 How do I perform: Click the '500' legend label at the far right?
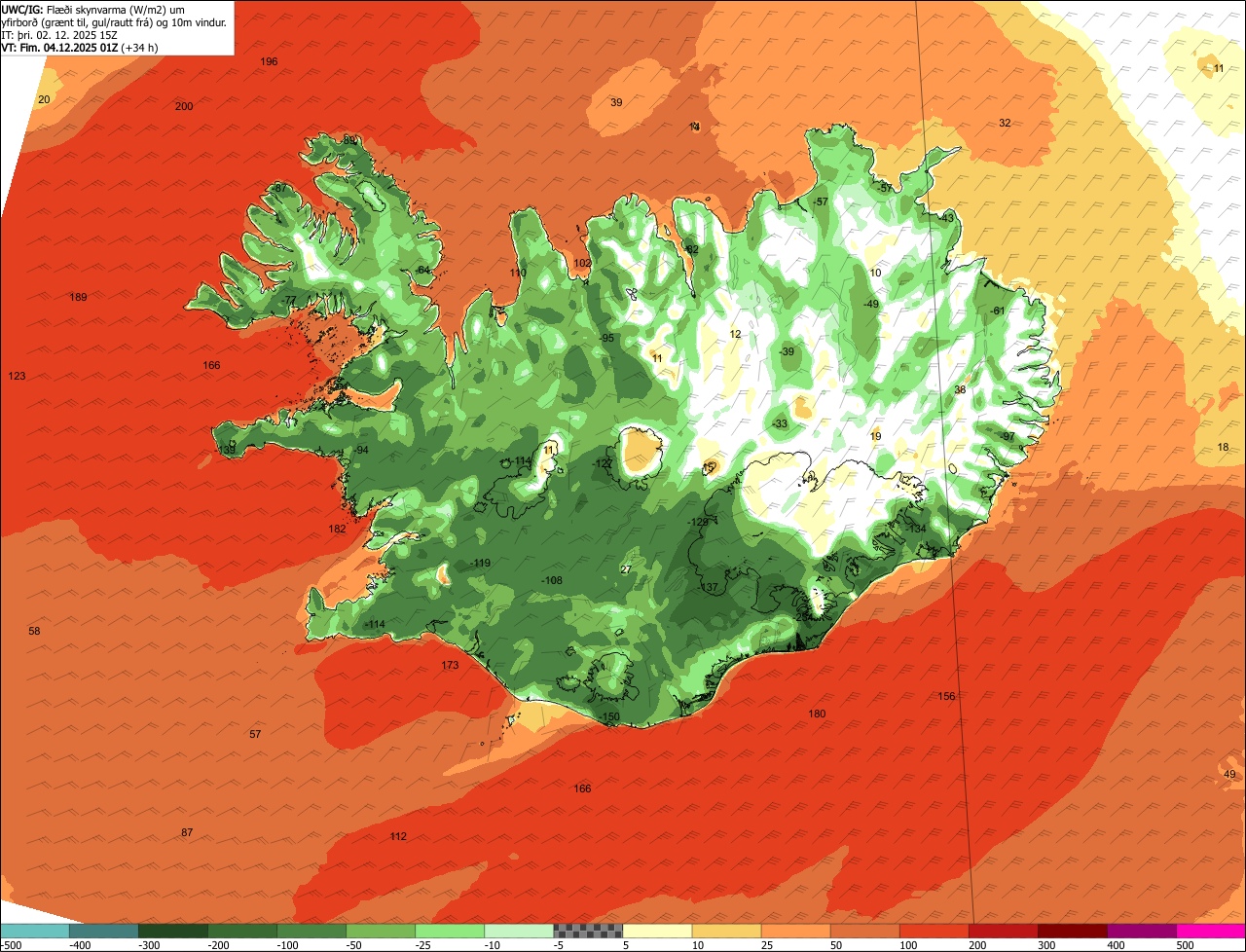pos(1186,945)
